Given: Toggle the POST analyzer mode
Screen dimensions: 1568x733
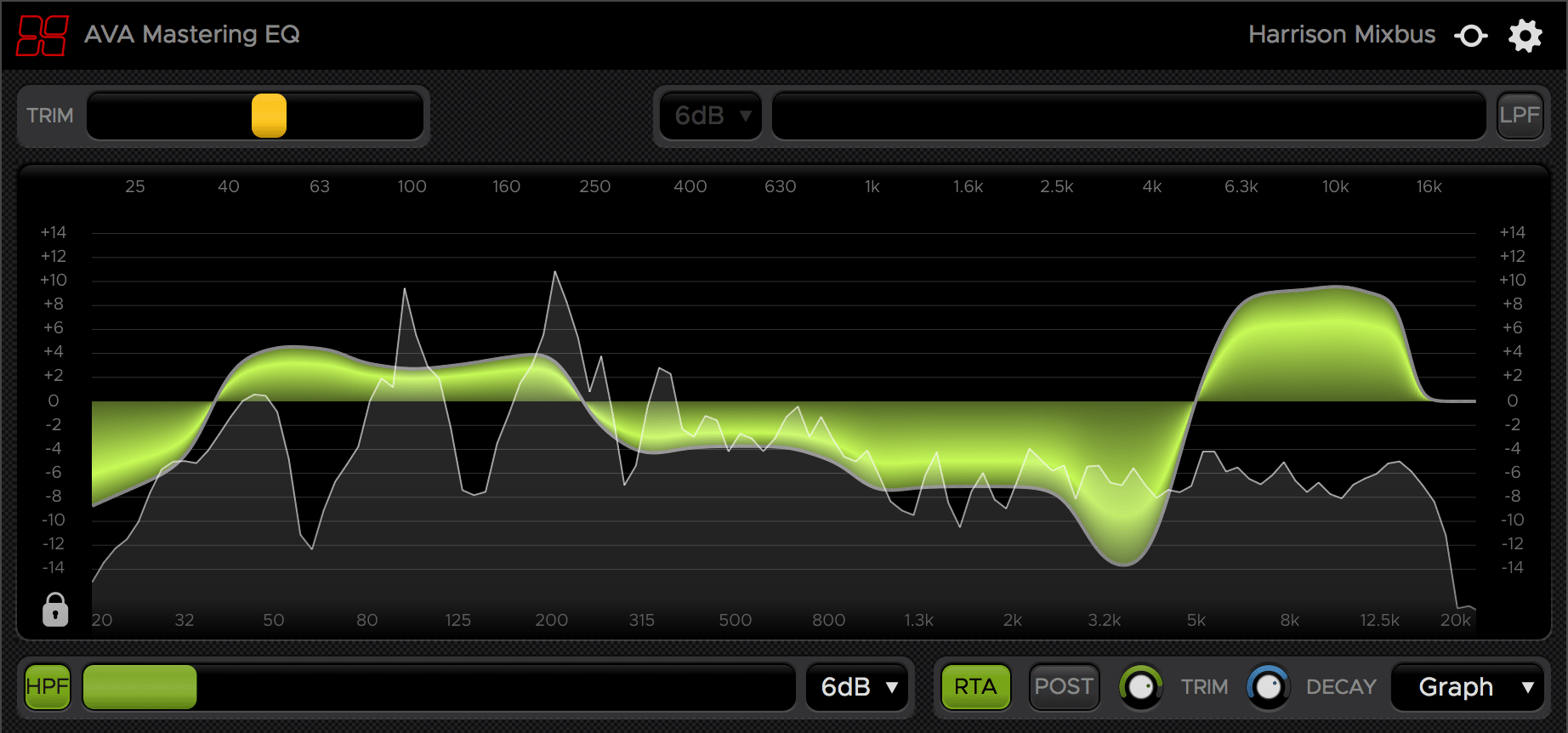Looking at the screenshot, I should coord(1064,686).
